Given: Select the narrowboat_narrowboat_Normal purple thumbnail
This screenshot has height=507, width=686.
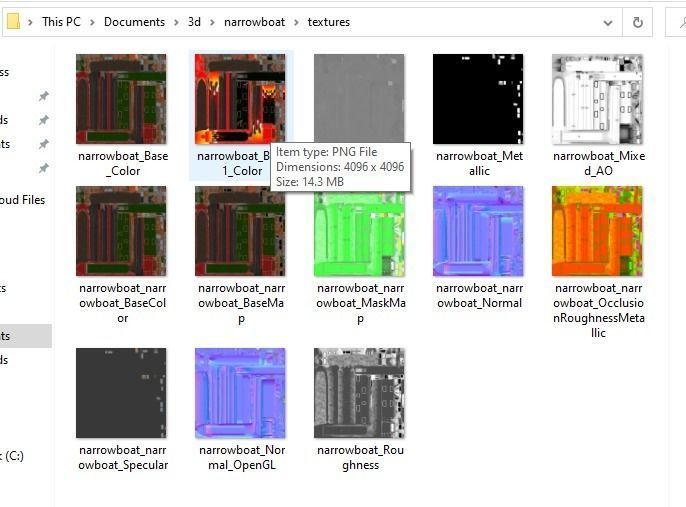Looking at the screenshot, I should (x=478, y=231).
